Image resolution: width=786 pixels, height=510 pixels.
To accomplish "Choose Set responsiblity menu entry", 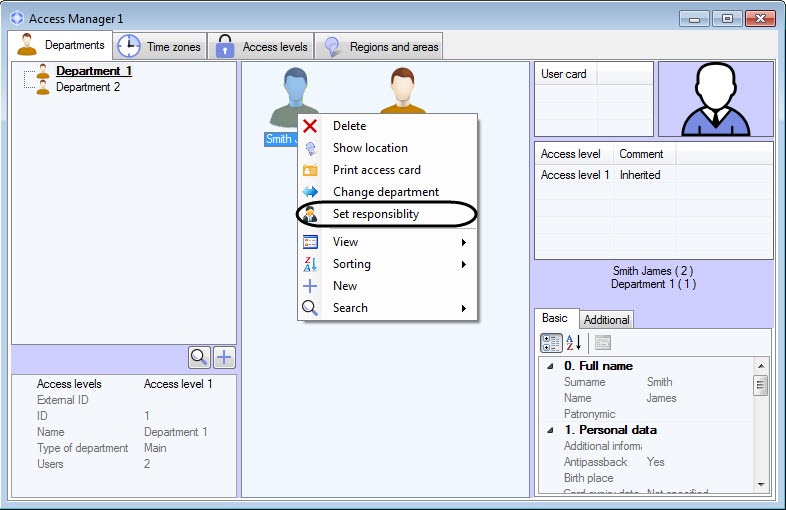I will pyautogui.click(x=387, y=214).
